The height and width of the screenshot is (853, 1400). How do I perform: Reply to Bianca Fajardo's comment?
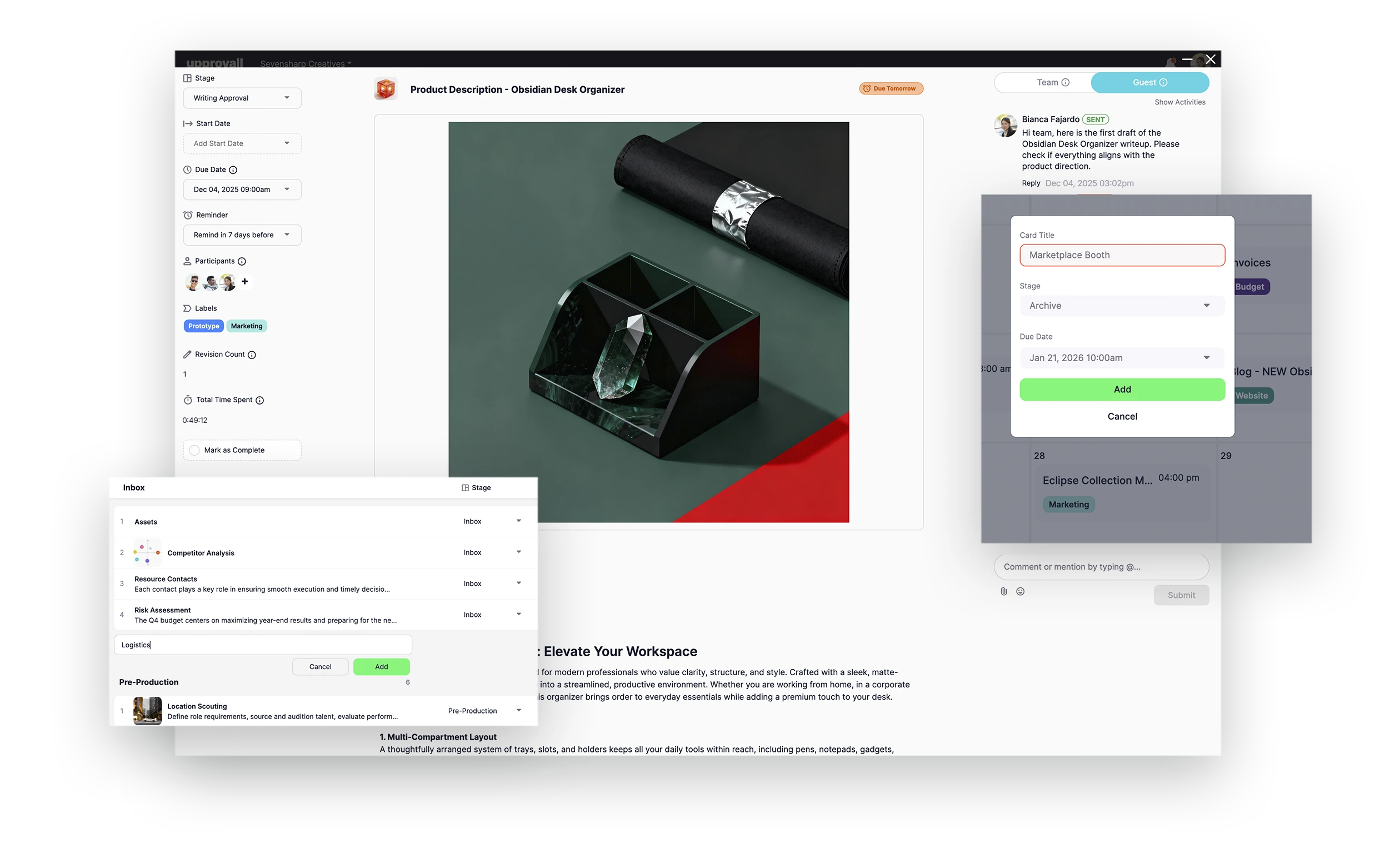(1031, 183)
